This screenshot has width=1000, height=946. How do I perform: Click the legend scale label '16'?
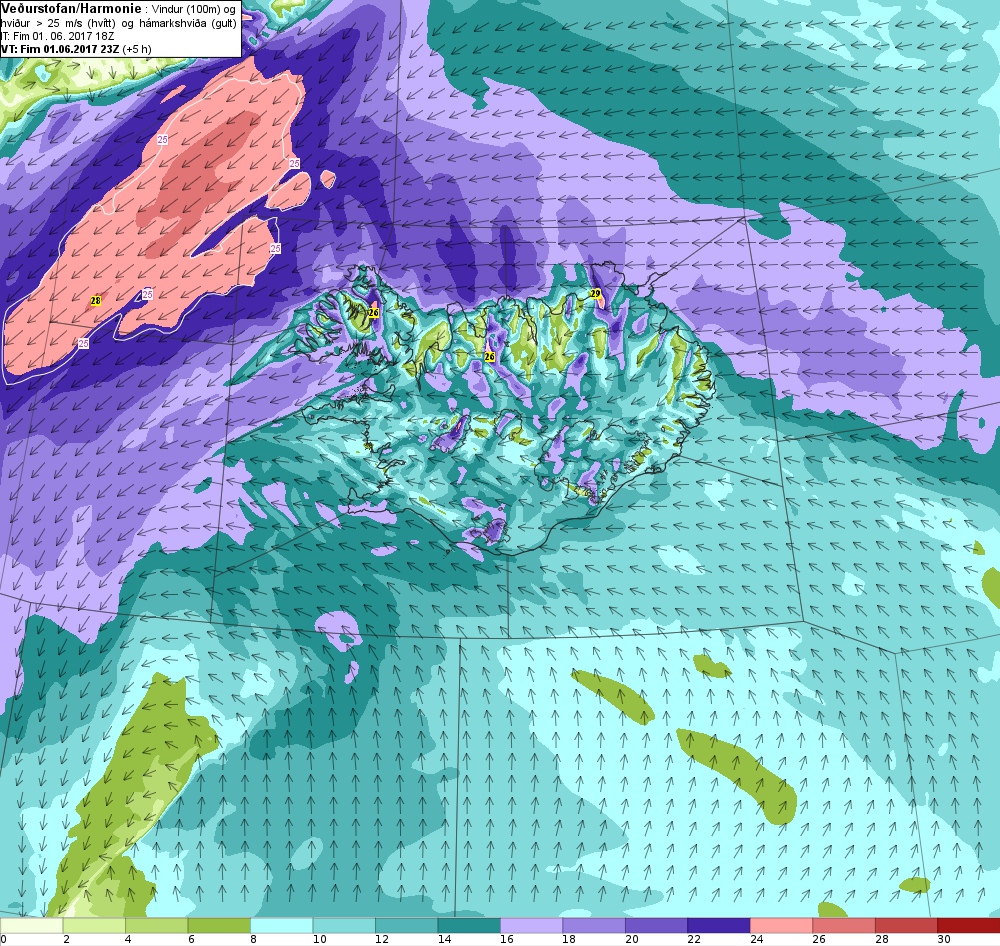click(x=506, y=939)
